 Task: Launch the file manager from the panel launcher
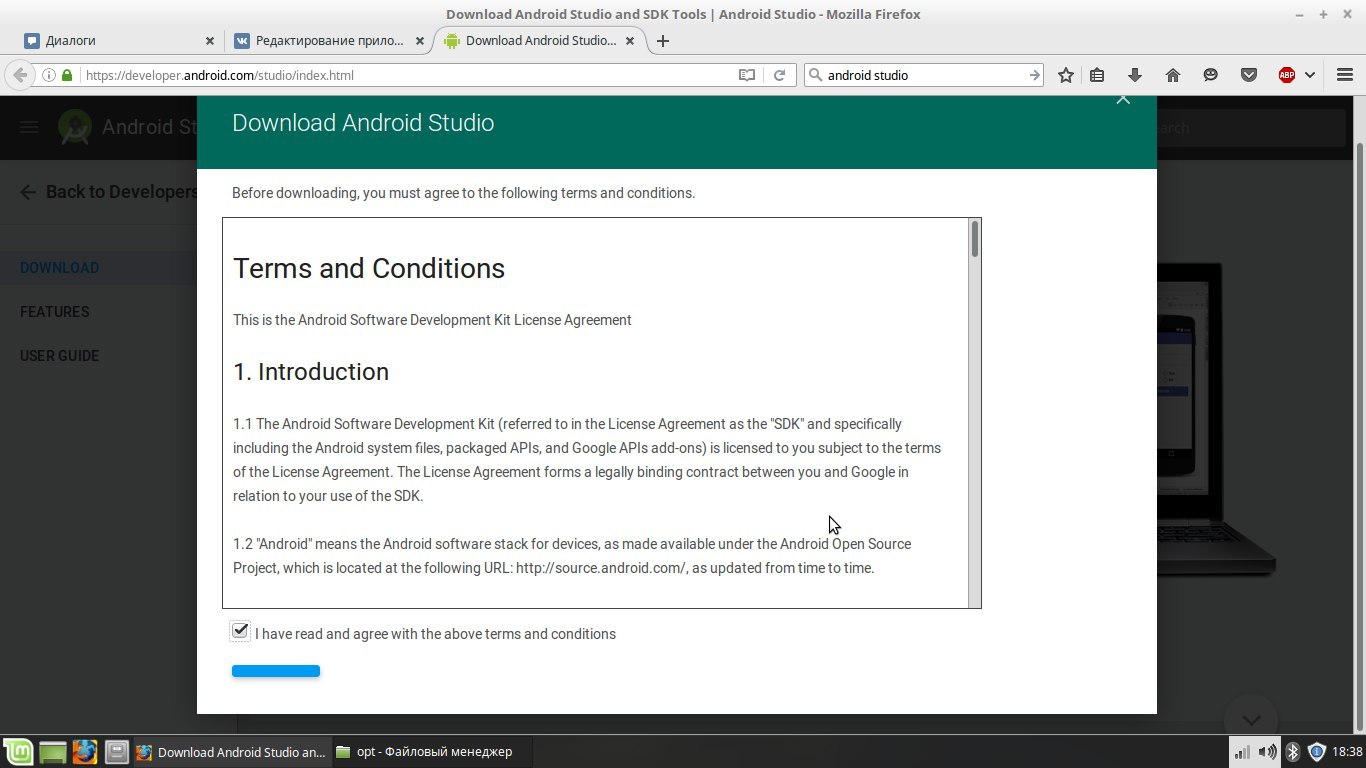tap(117, 752)
